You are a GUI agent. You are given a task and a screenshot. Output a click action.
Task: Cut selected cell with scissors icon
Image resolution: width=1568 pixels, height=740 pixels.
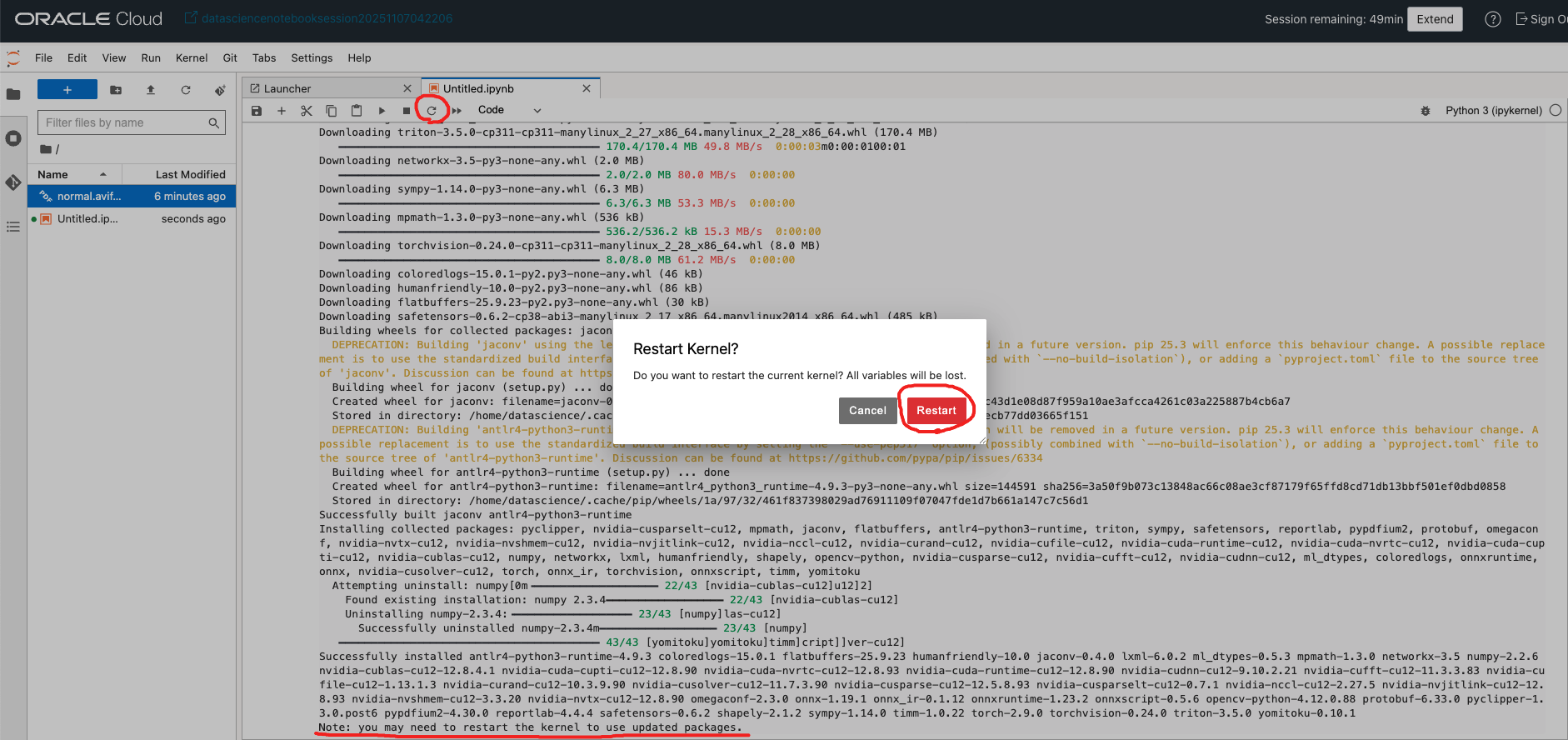point(307,111)
